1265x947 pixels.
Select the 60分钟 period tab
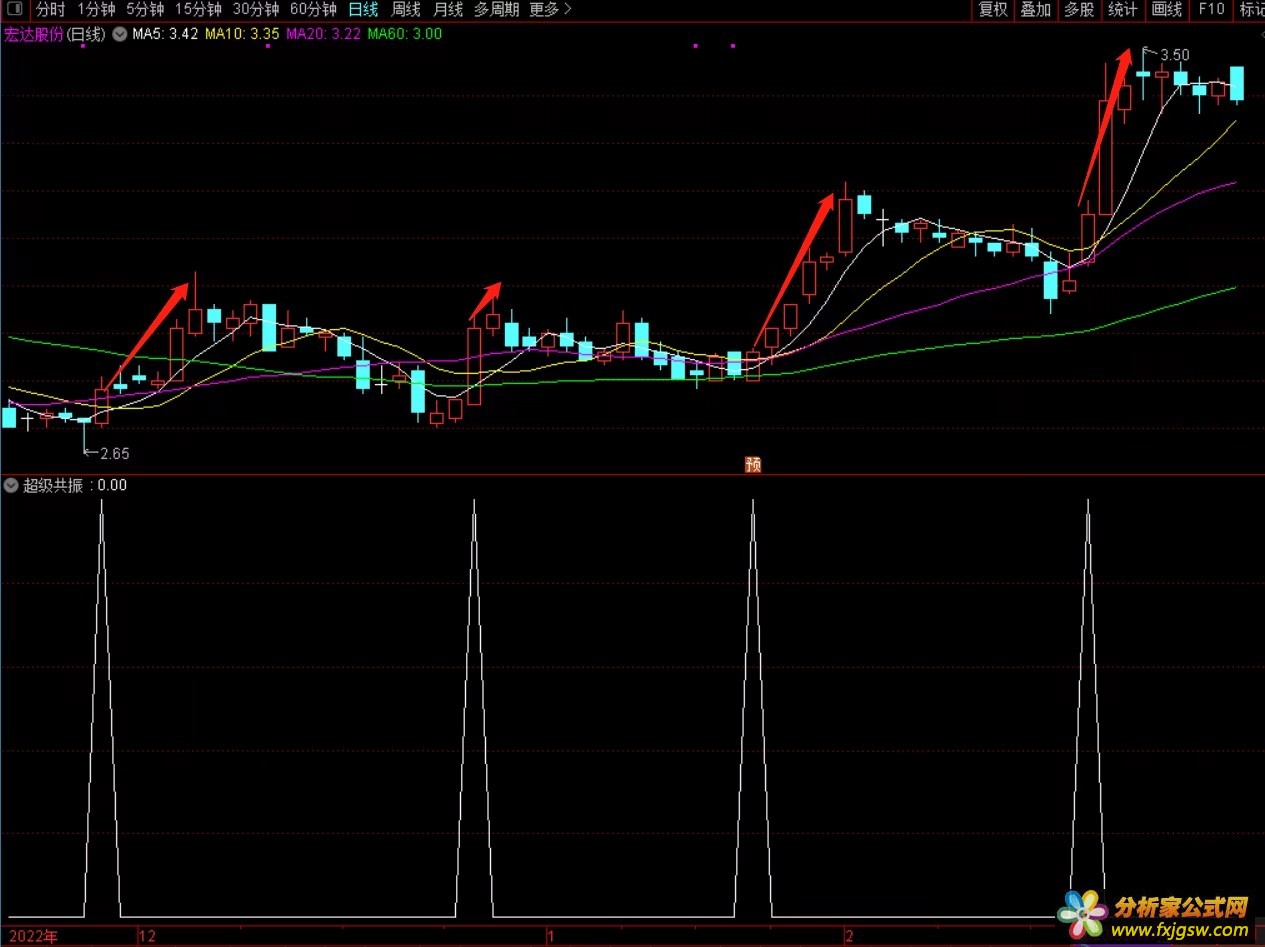pos(313,9)
